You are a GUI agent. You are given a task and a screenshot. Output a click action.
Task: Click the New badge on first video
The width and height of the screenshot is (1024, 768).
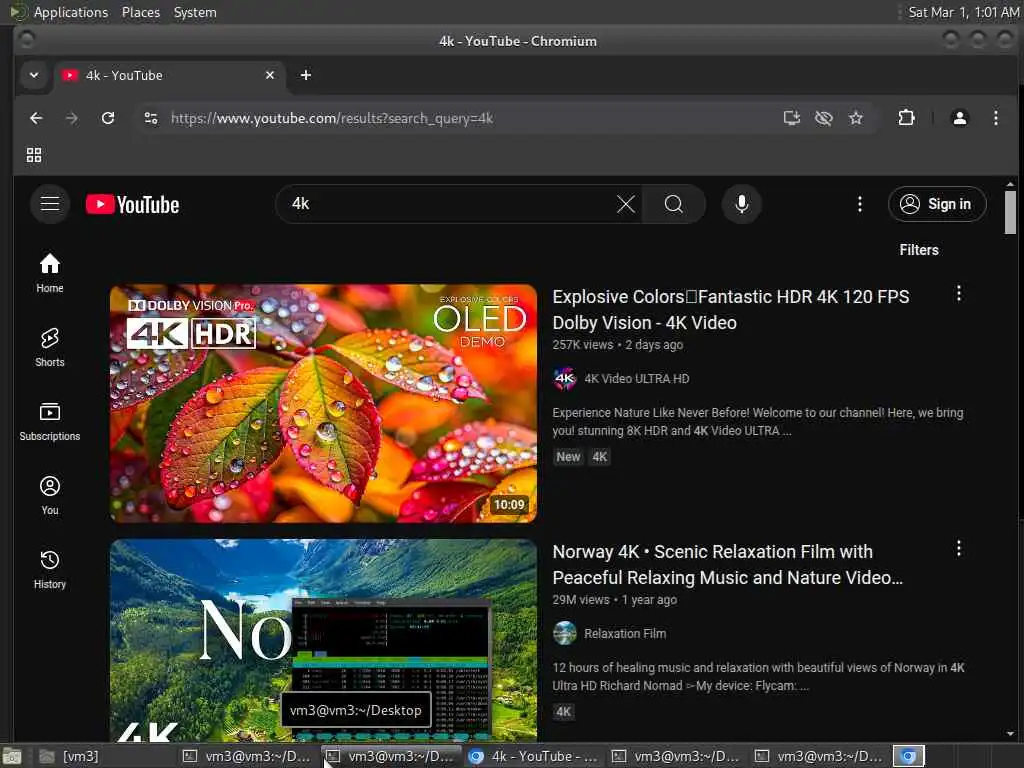(x=568, y=457)
